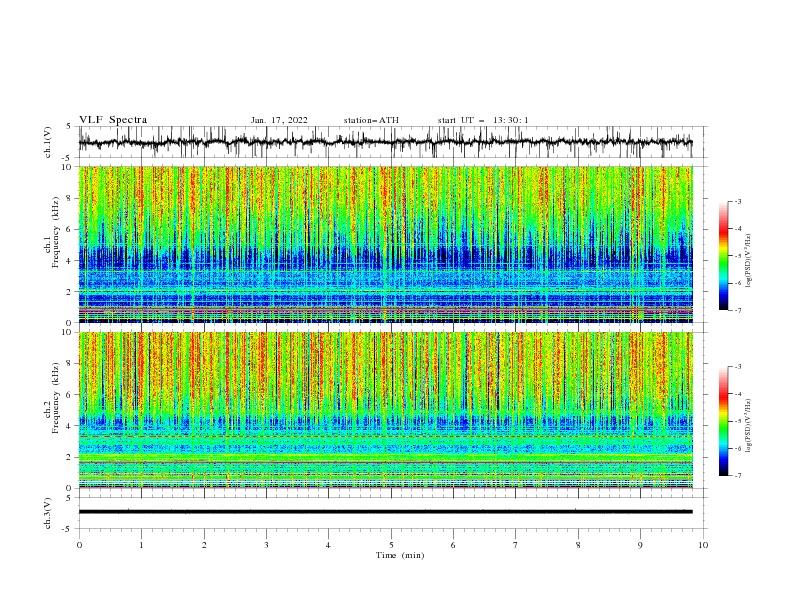Click time axis tick label "8"
Viewport: 792px width, 612px height.
tap(578, 545)
